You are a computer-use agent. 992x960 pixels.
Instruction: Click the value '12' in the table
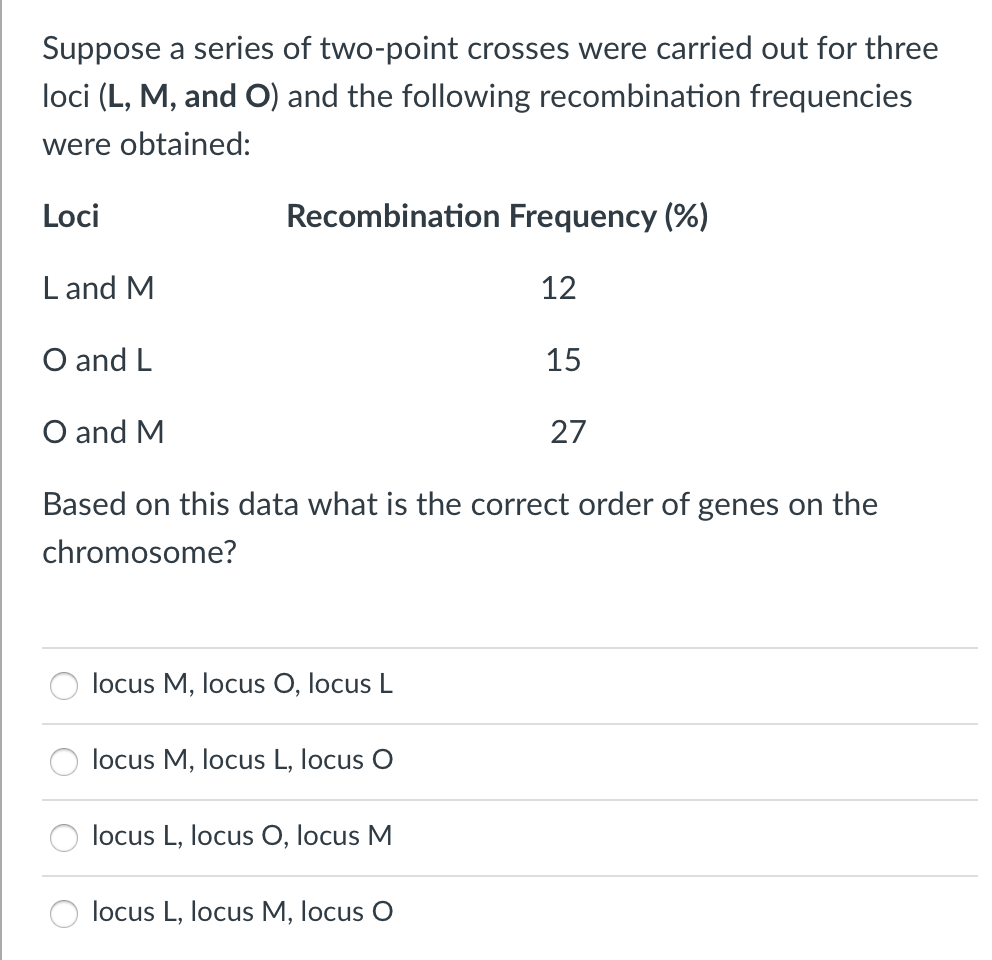tap(560, 289)
